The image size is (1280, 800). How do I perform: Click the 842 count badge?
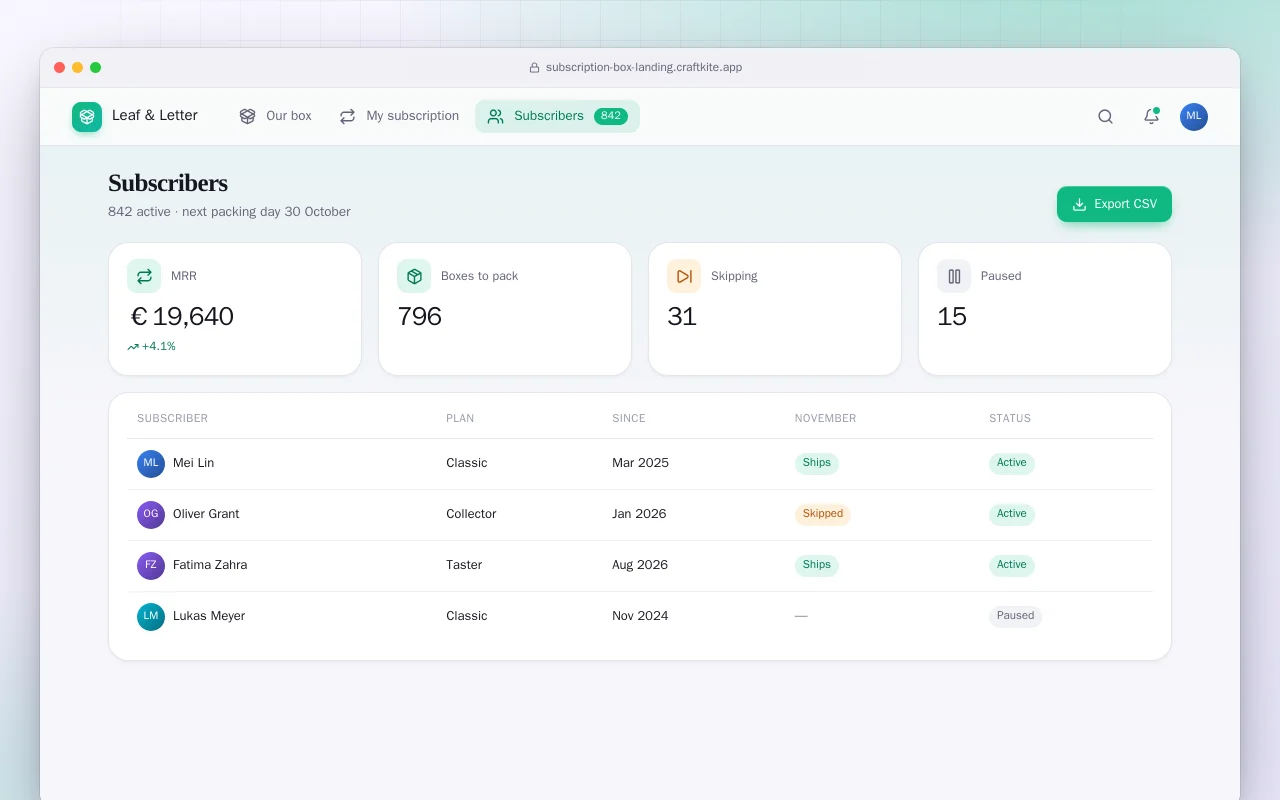(611, 116)
